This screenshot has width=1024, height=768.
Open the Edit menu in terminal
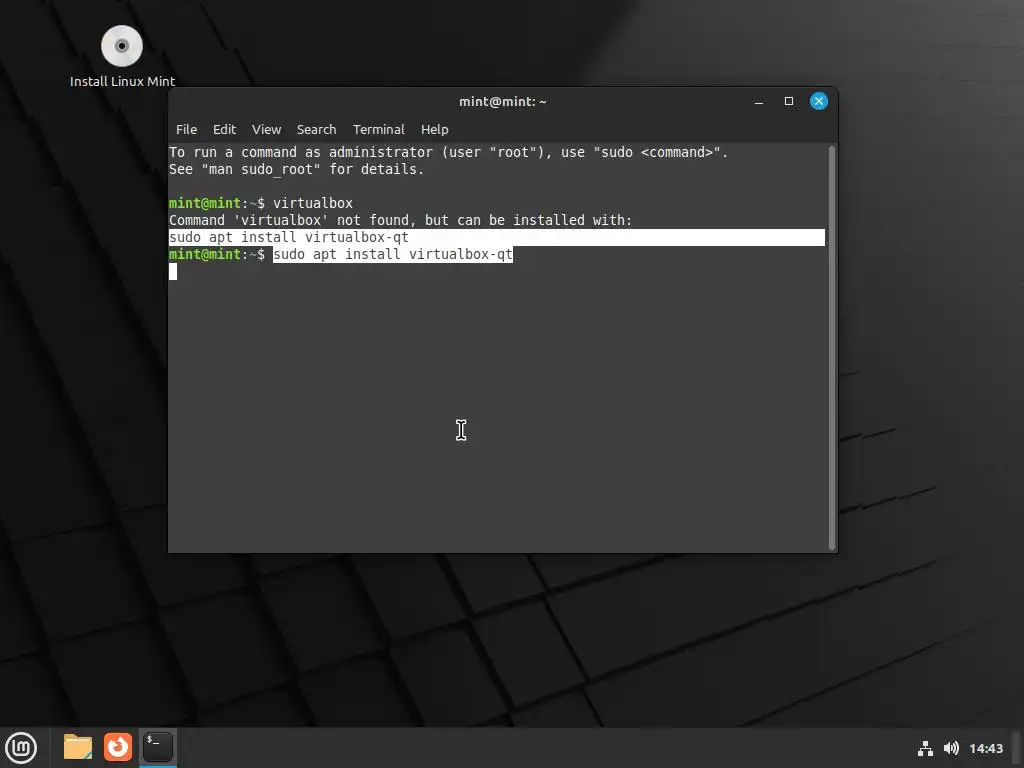pos(224,129)
